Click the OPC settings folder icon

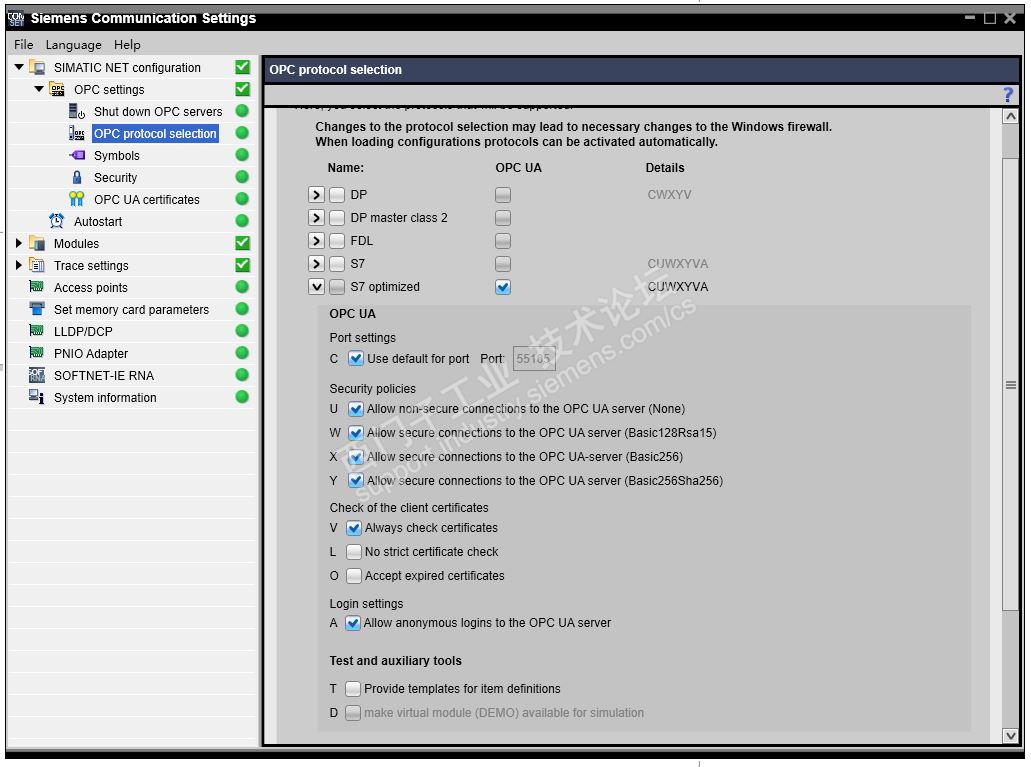click(57, 89)
